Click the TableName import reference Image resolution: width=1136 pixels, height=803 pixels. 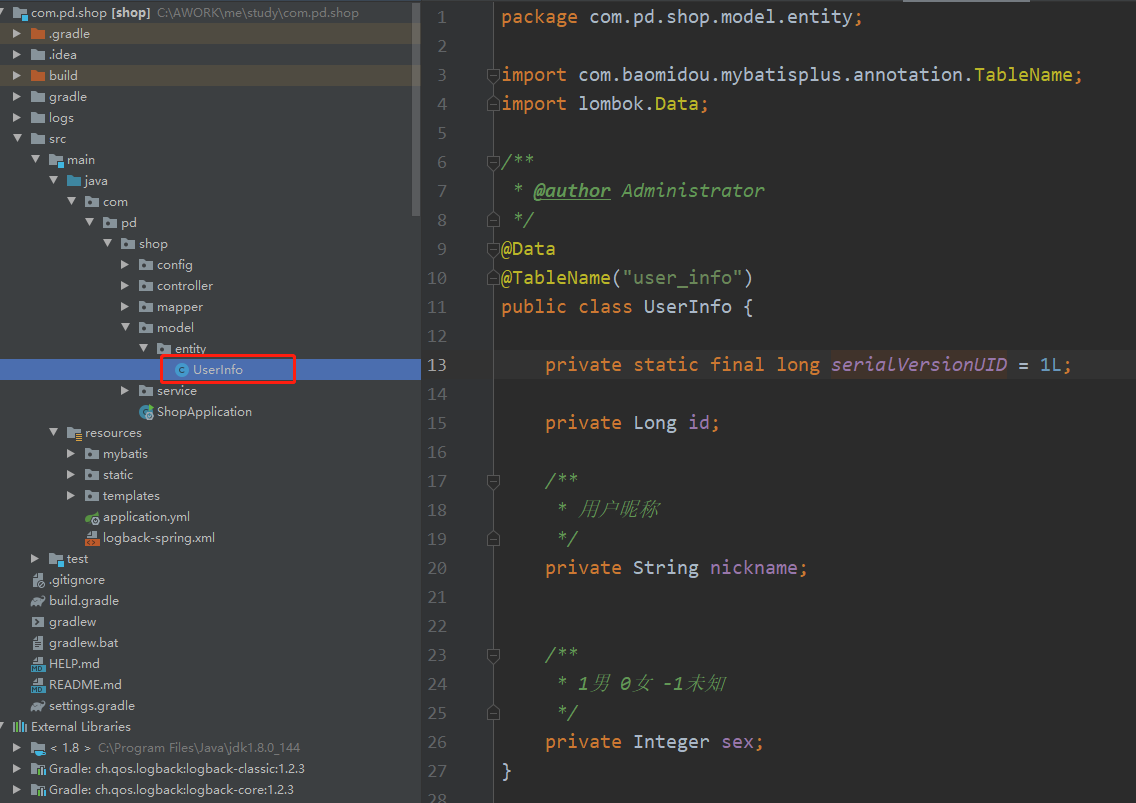point(1023,75)
